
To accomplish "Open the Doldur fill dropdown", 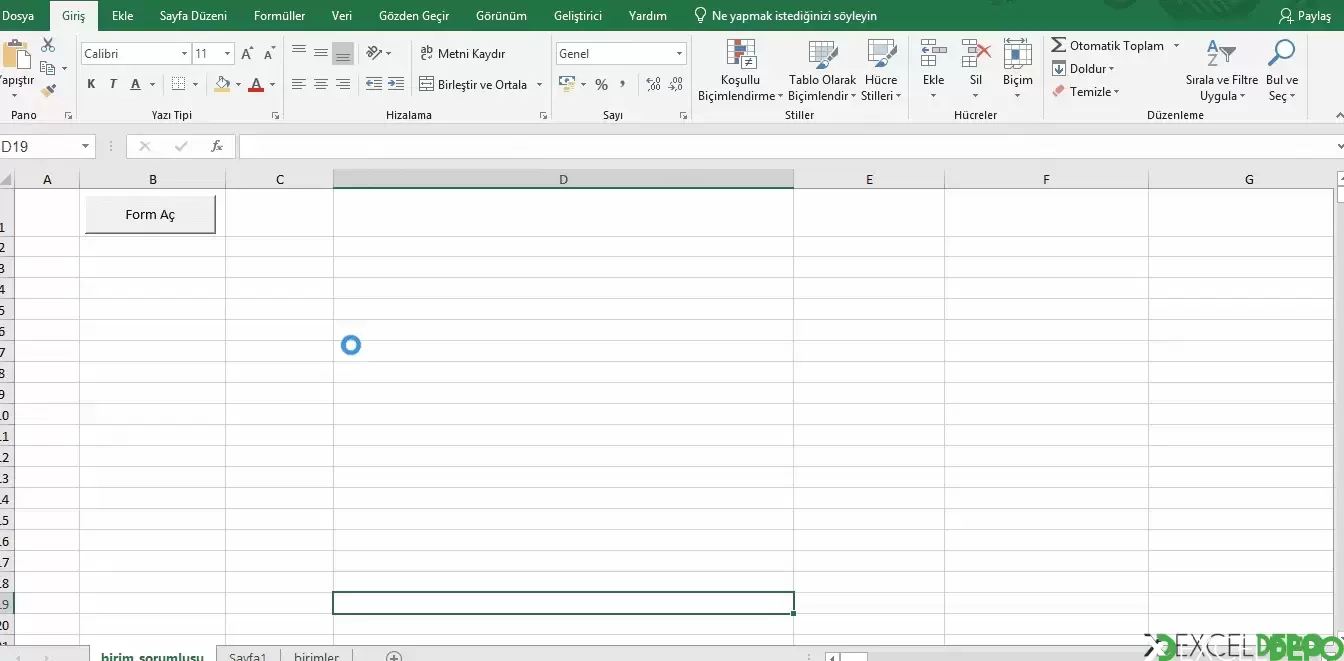I will [x=1083, y=69].
